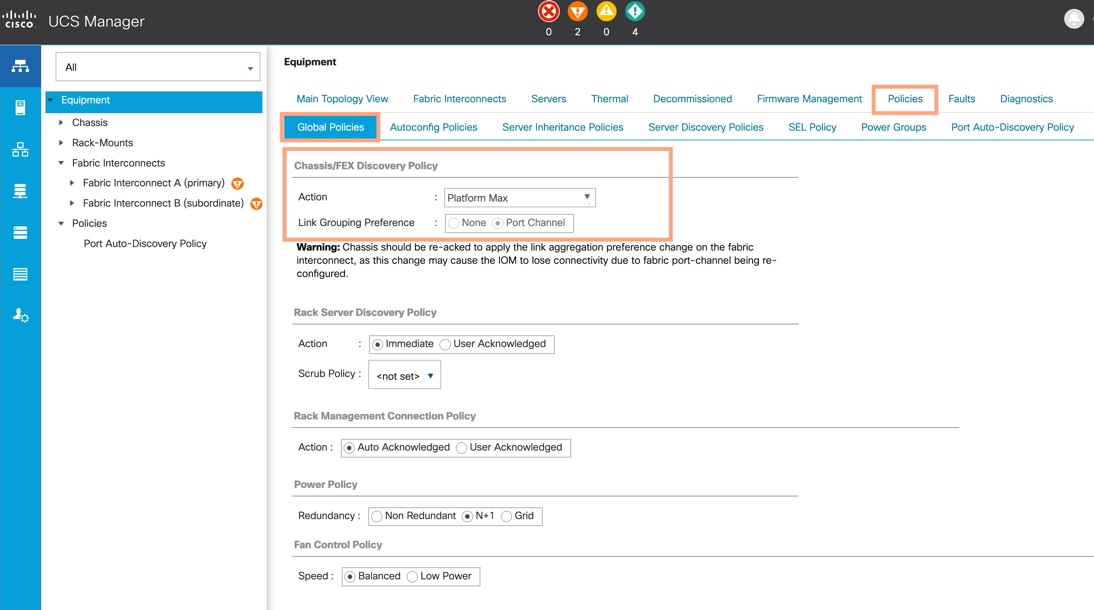Choose Non Redundant power redundancy

377,516
